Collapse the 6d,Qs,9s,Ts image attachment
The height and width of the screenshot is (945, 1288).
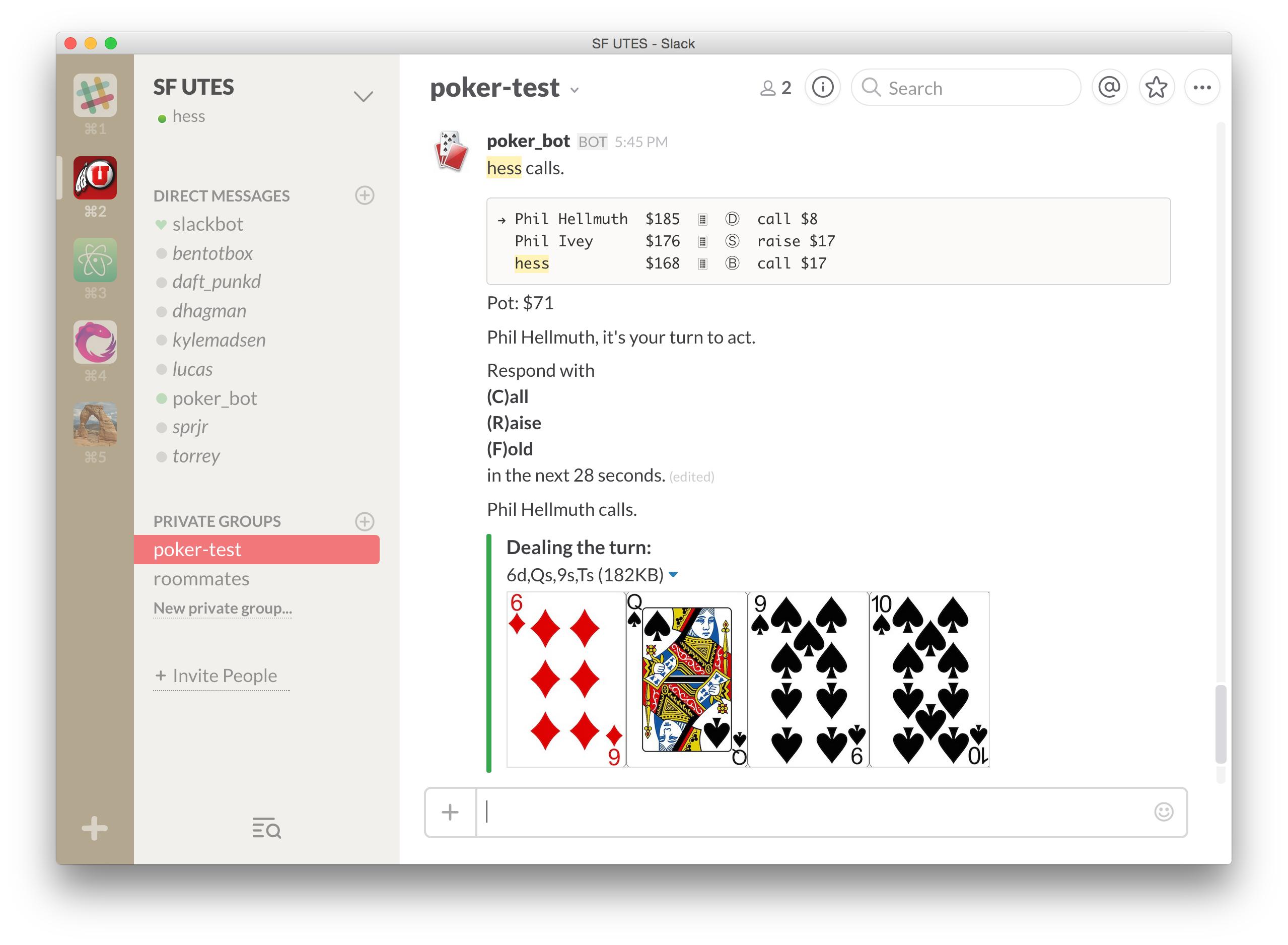[x=673, y=574]
